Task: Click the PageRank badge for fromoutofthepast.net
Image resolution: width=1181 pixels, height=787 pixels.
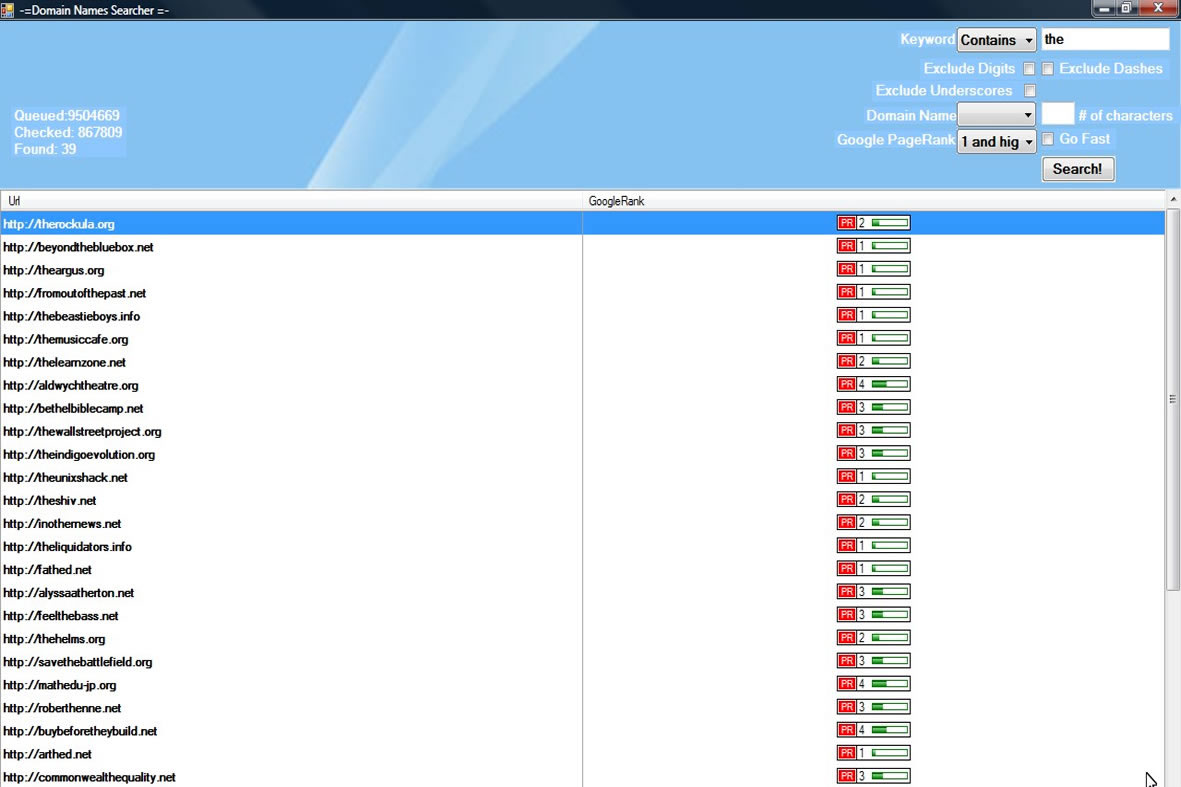Action: tap(874, 292)
